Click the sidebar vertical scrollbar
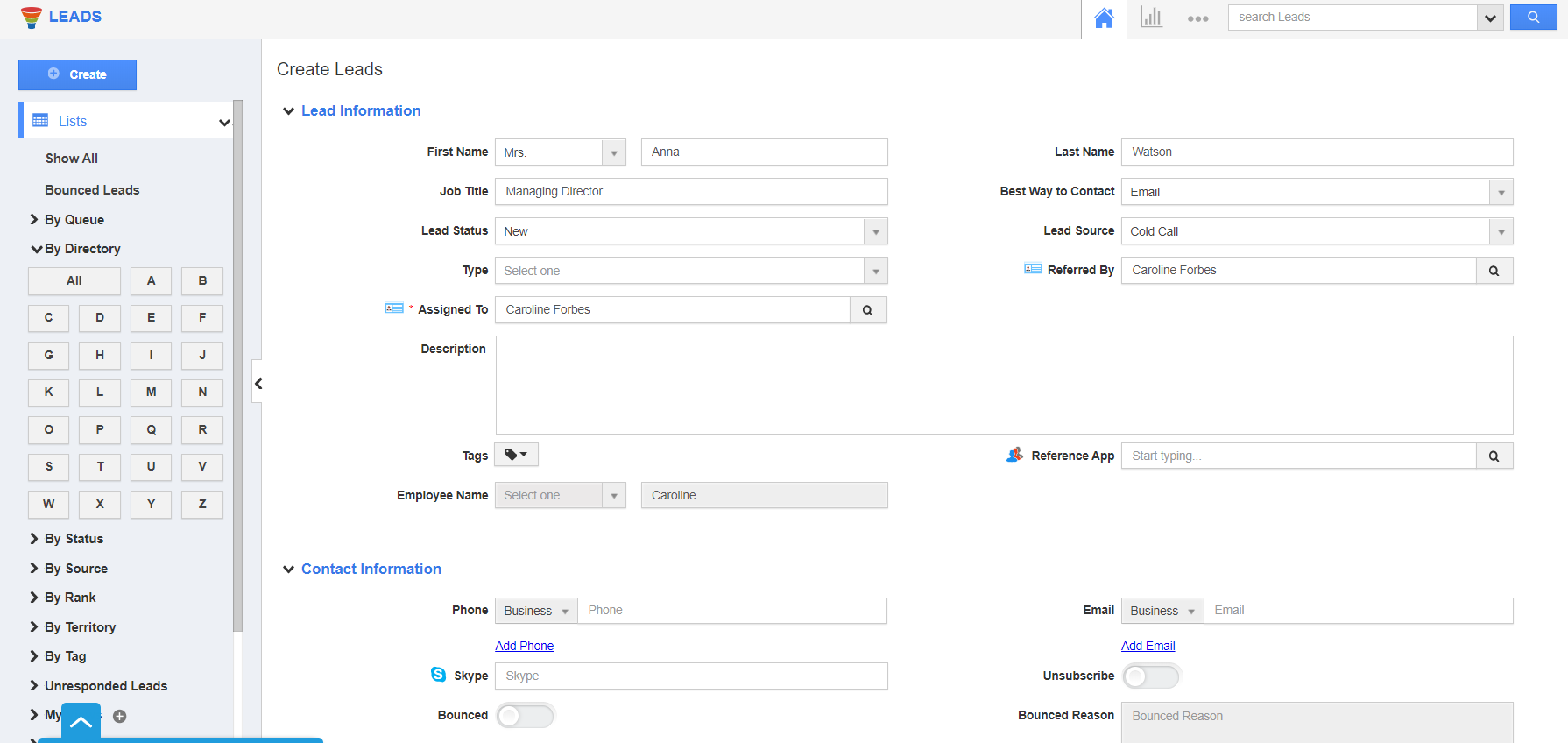This screenshot has height=743, width=1568. coord(237,365)
